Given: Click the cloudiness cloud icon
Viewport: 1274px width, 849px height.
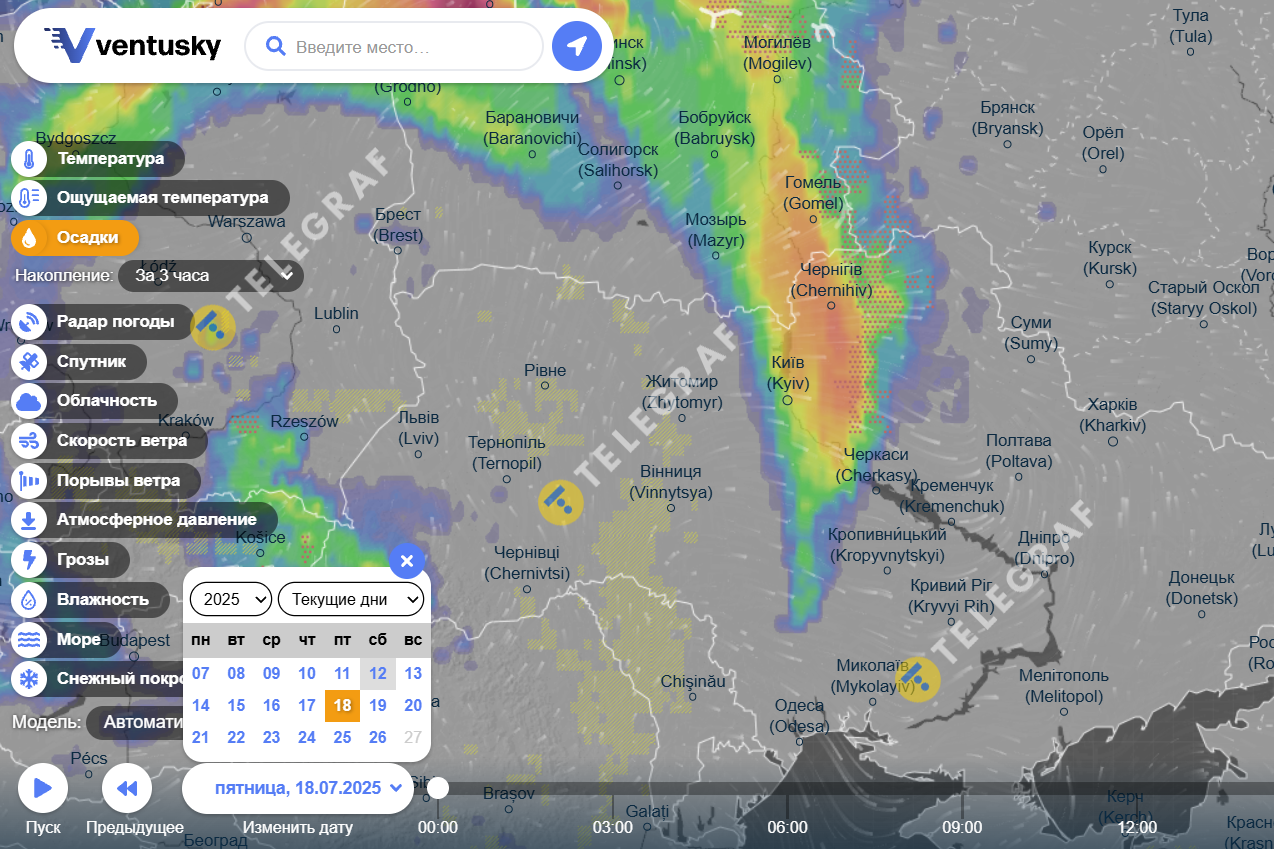Looking at the screenshot, I should [x=29, y=401].
